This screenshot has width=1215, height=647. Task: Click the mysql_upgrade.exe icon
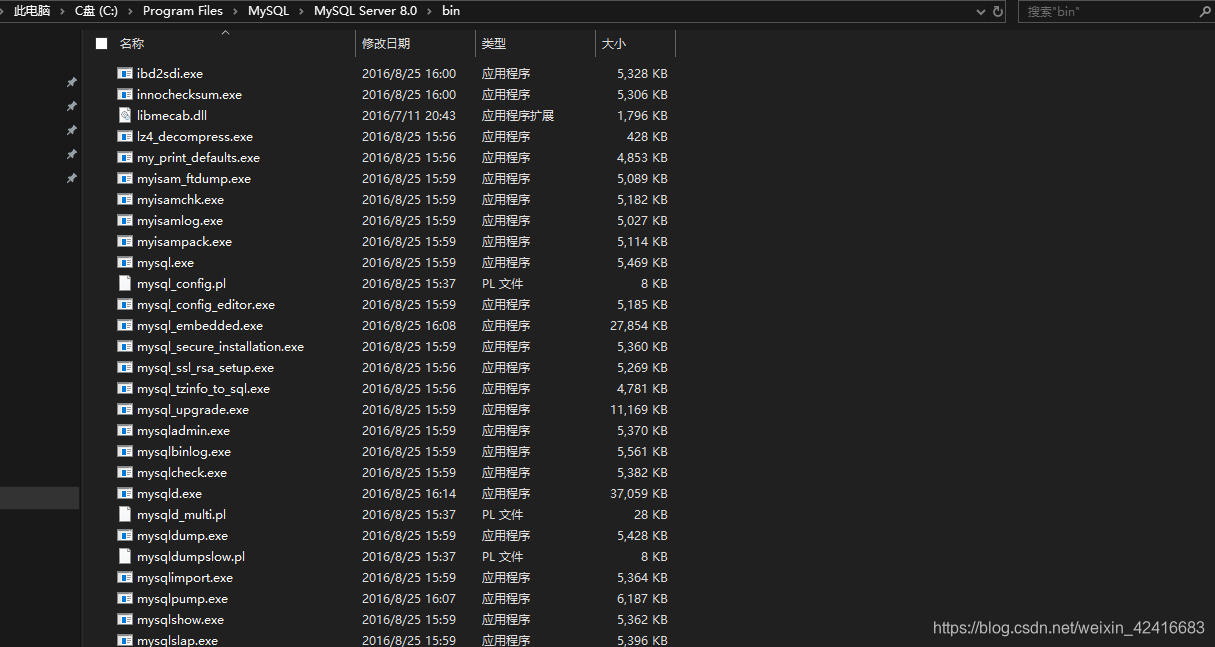click(x=125, y=409)
